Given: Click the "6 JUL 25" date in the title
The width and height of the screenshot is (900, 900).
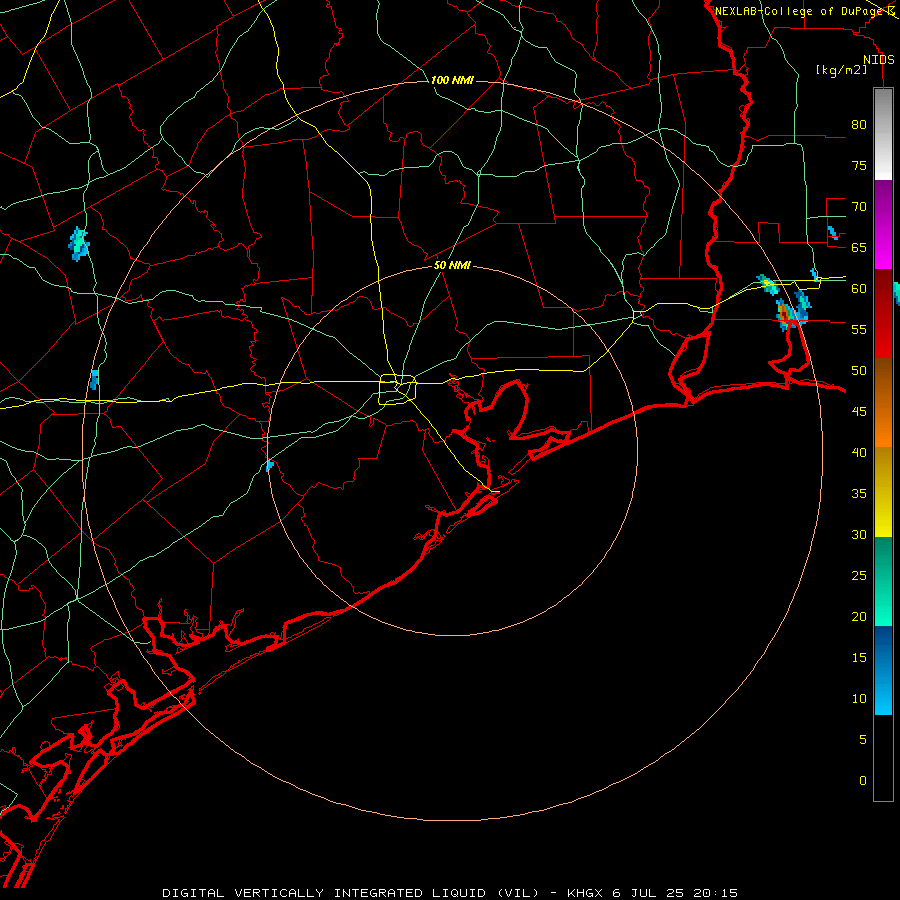Looking at the screenshot, I should click(649, 893).
